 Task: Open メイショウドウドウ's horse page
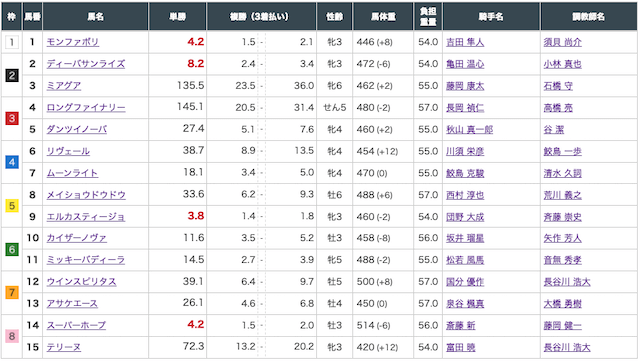86,195
